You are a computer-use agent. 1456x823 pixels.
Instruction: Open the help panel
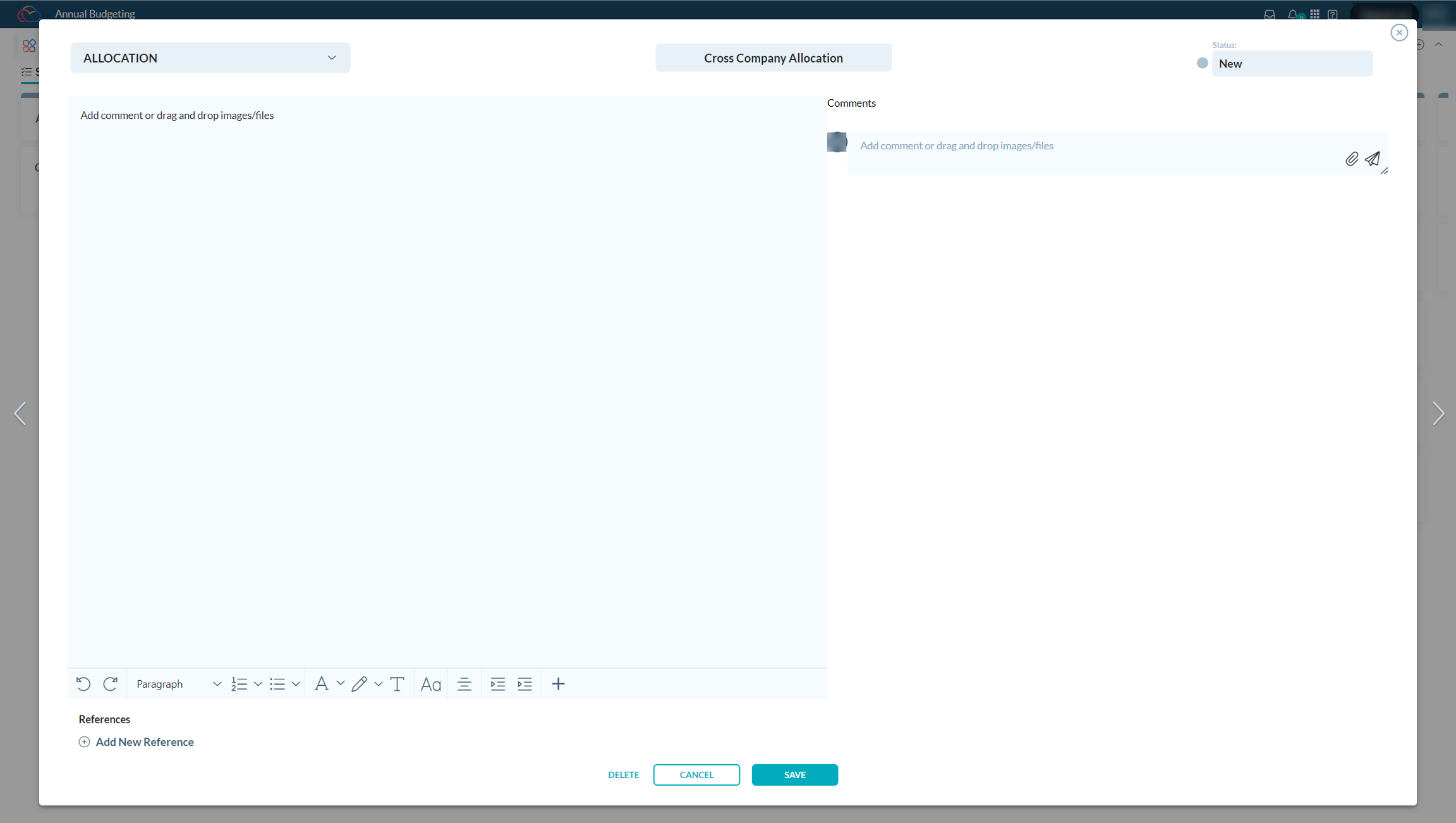tap(1333, 14)
